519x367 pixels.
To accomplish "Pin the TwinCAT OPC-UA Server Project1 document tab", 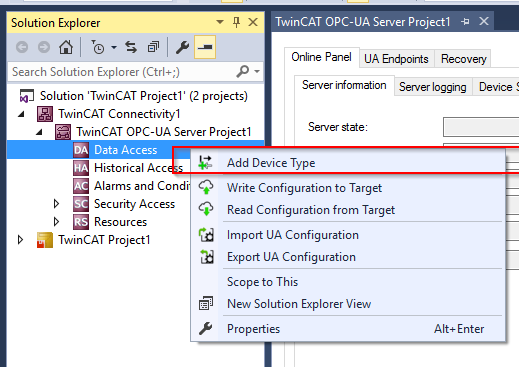I will coord(465,22).
